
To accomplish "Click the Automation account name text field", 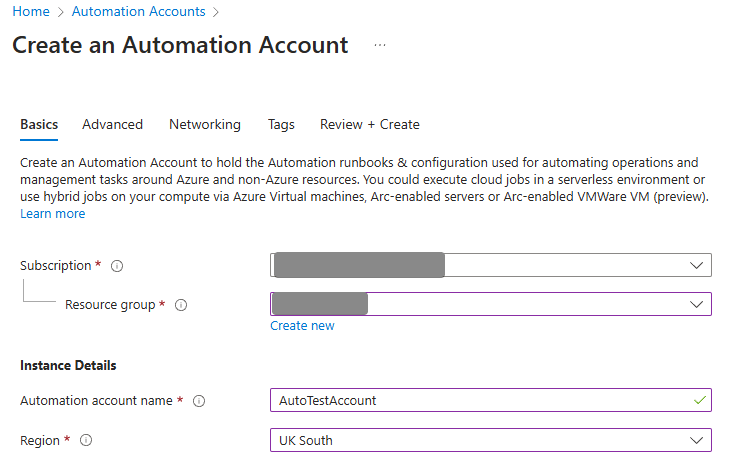I will click(x=480, y=400).
